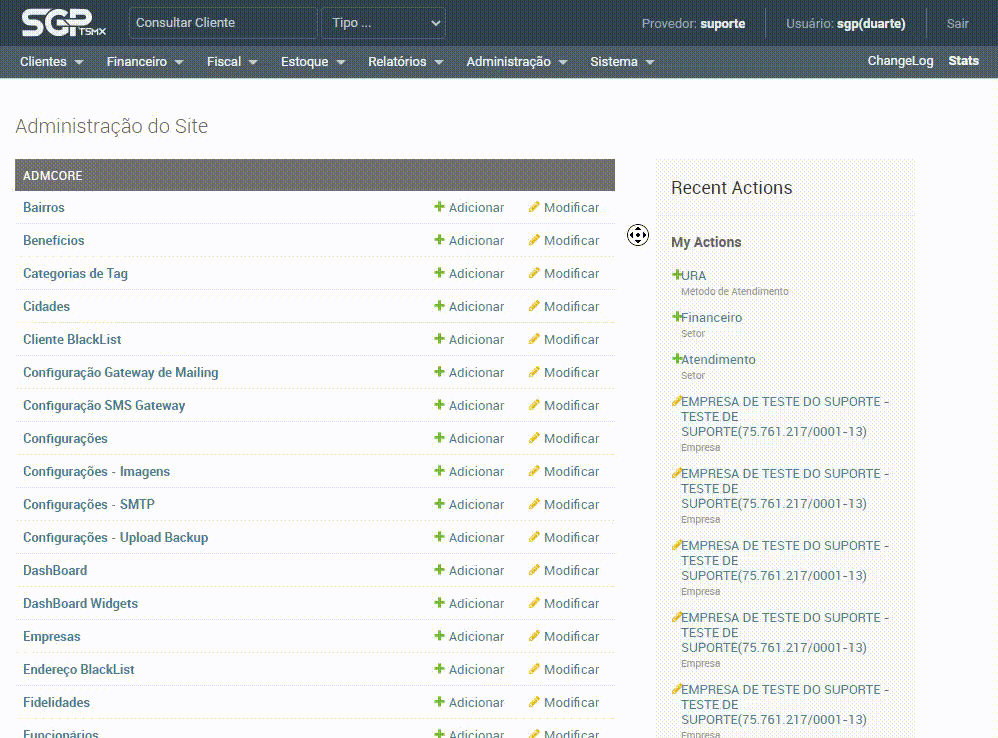The height and width of the screenshot is (738, 998).
Task: Click the plus icon for Cidades row
Action: coord(439,306)
